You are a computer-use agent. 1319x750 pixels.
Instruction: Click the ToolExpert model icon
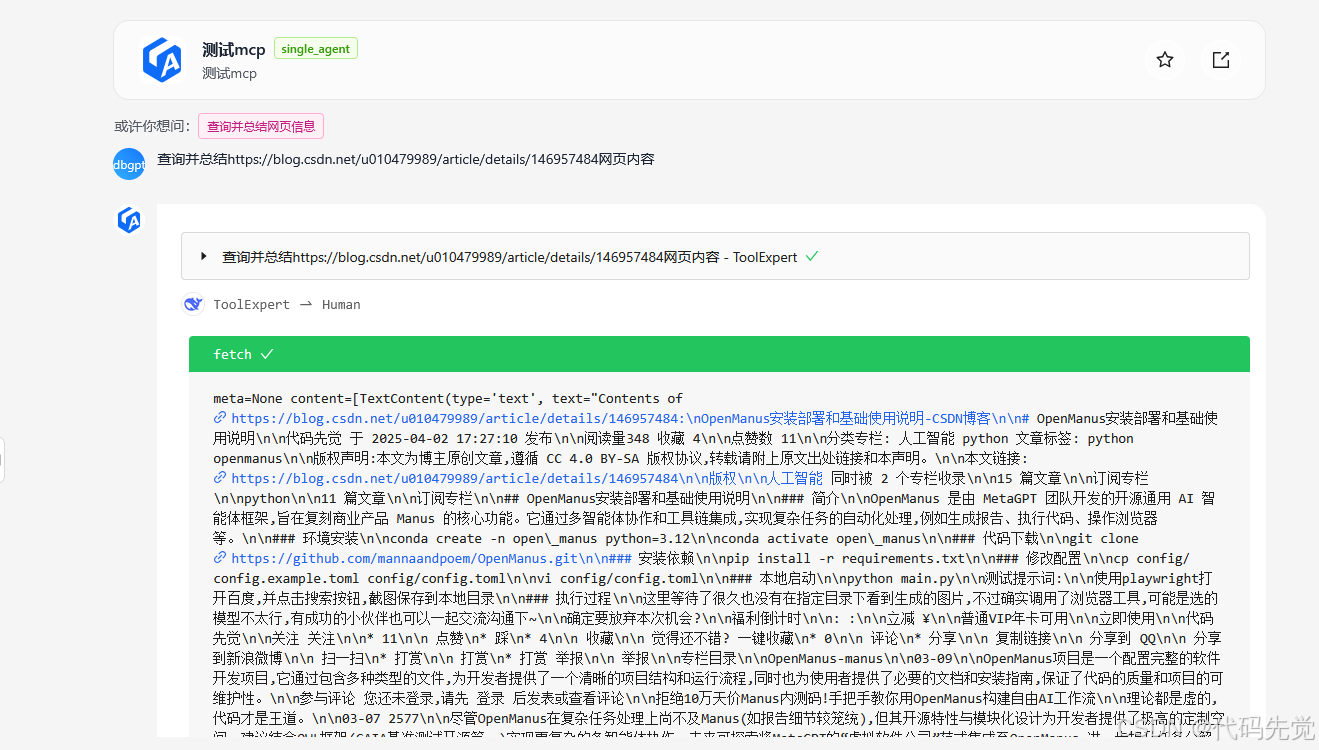[x=193, y=304]
